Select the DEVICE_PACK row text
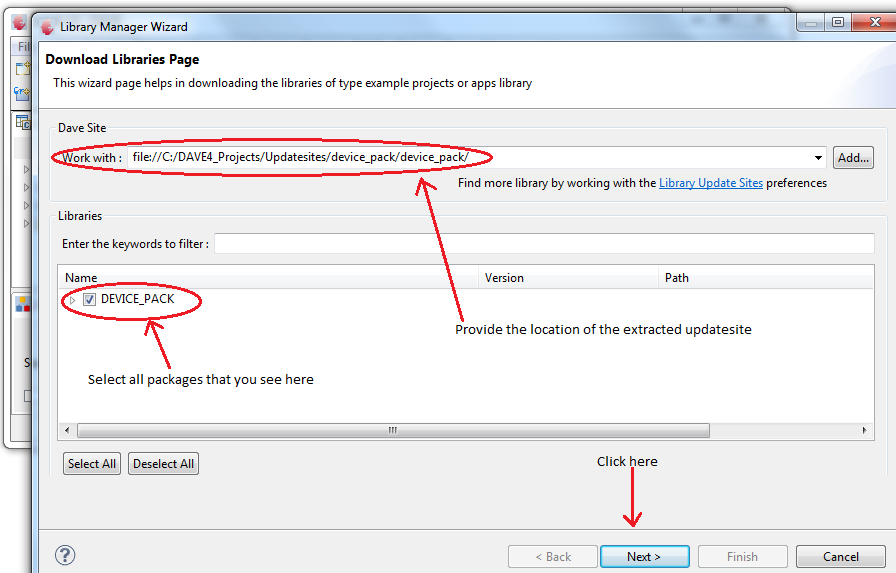 point(138,299)
